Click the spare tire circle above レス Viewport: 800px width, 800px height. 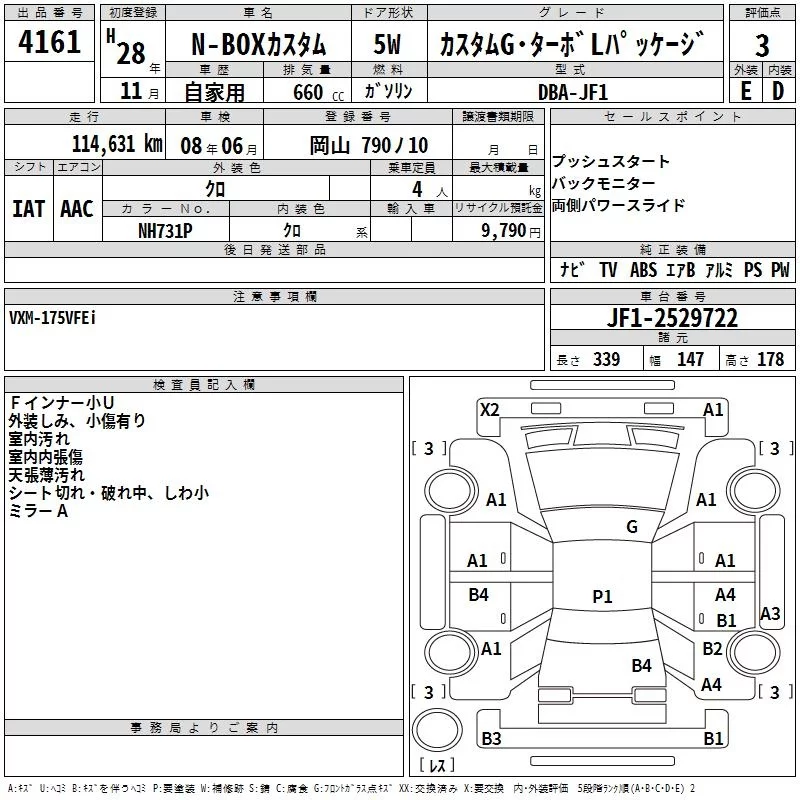pyautogui.click(x=437, y=730)
